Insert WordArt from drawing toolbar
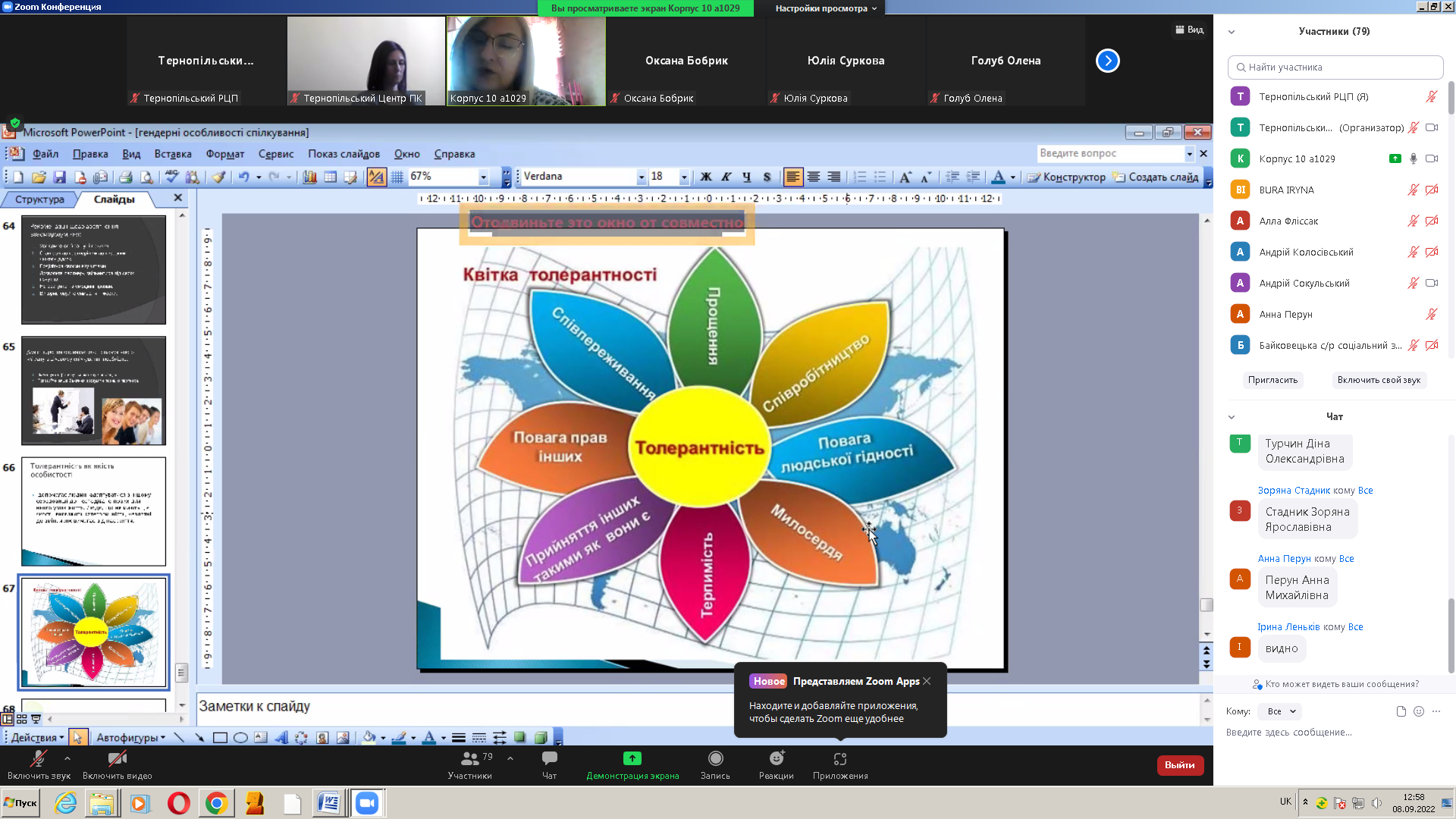The image size is (1456, 819). click(281, 737)
